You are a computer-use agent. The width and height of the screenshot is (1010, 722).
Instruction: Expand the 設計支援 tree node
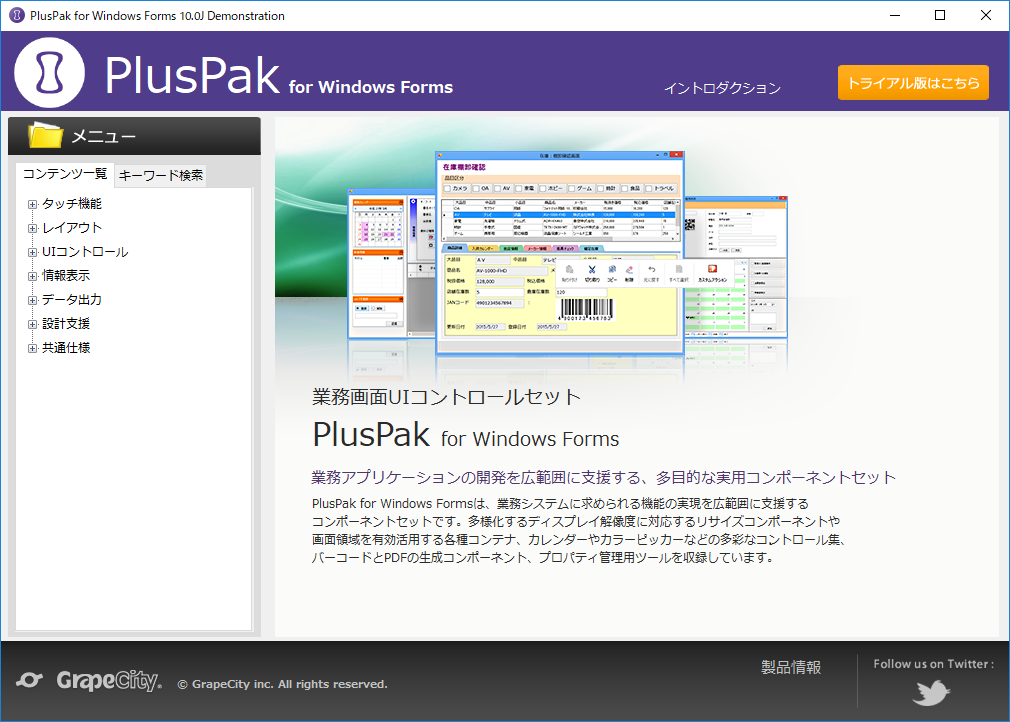click(32, 325)
